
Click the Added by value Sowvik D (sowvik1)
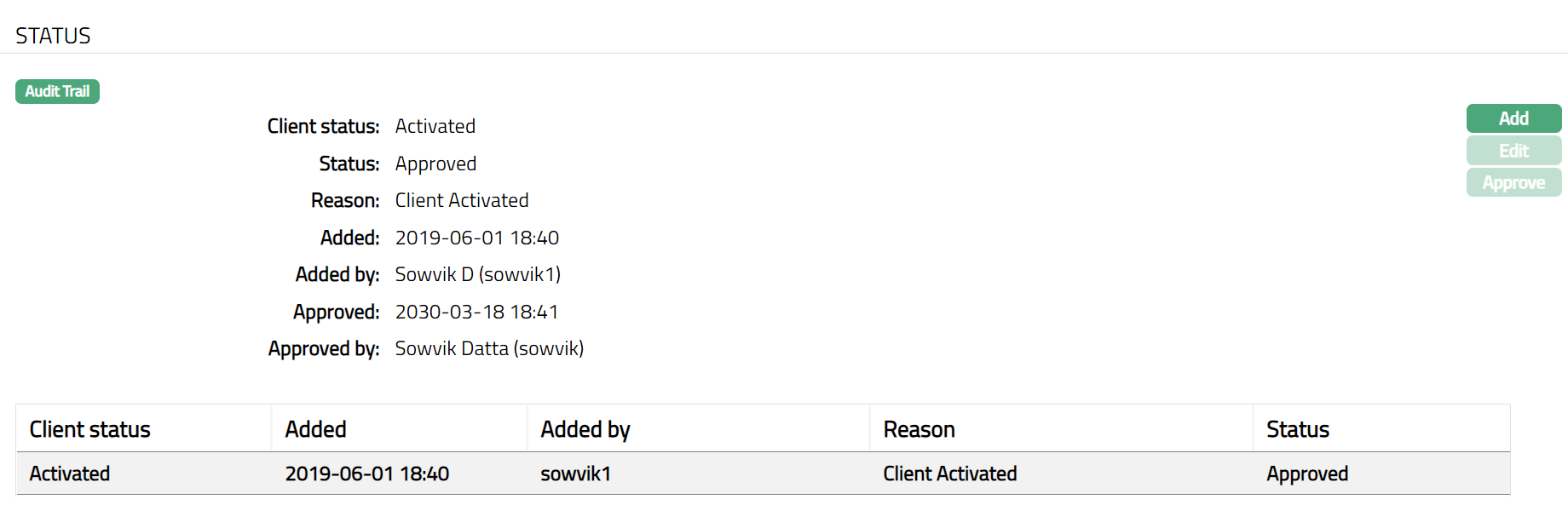tap(477, 274)
